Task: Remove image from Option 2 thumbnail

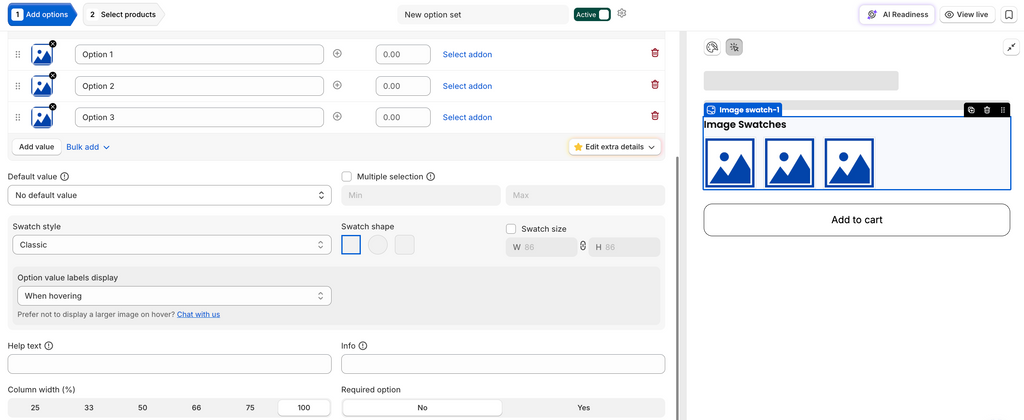Action: click(x=53, y=75)
